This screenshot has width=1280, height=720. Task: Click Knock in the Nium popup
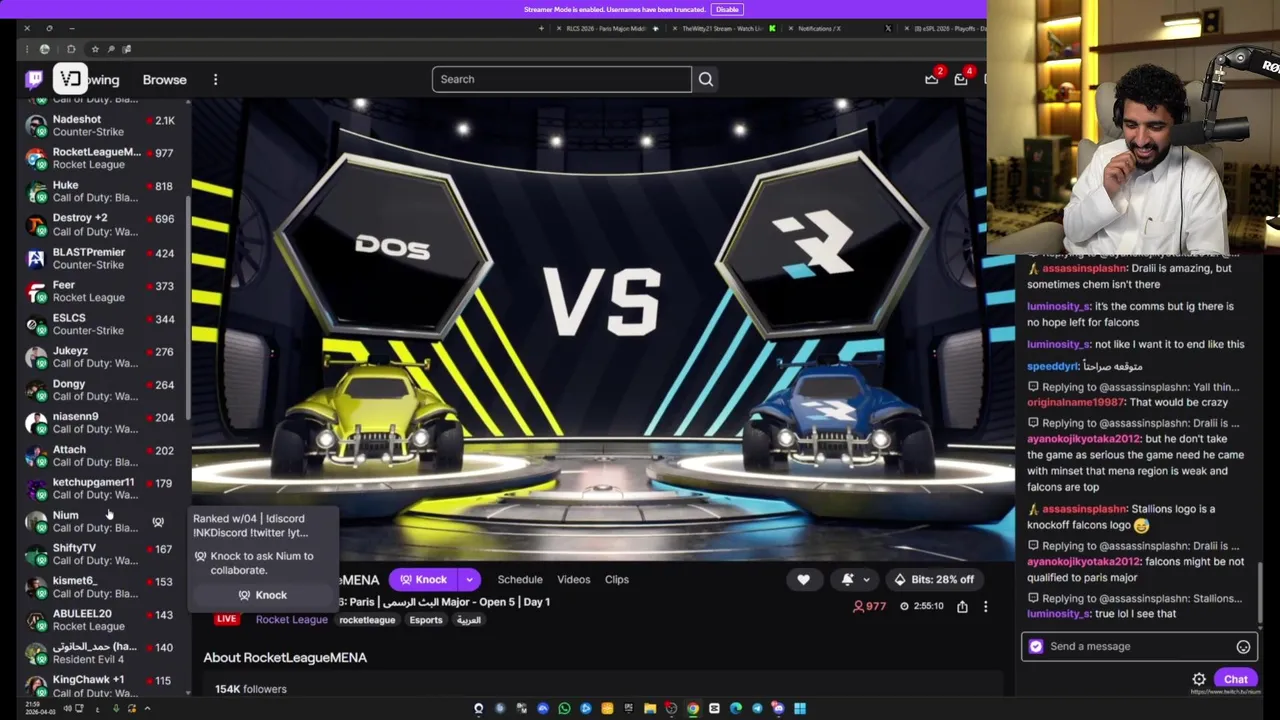tap(263, 595)
